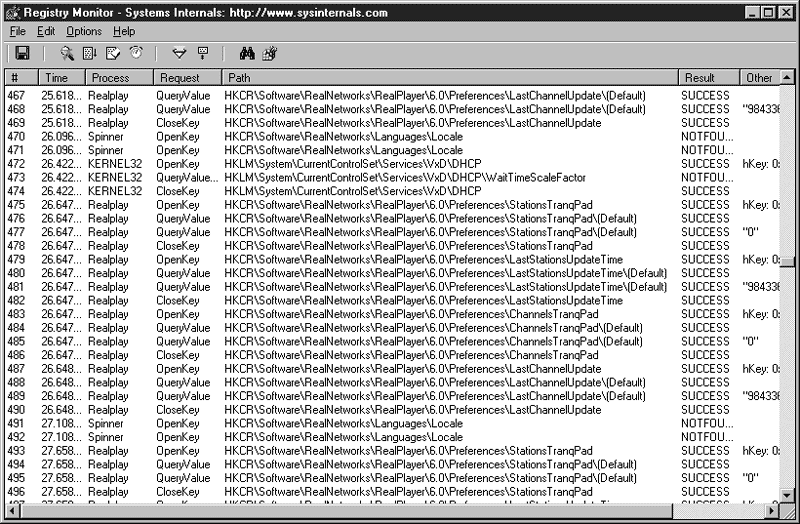800x524 pixels.
Task: Click the clock time format icon
Action: (x=136, y=53)
